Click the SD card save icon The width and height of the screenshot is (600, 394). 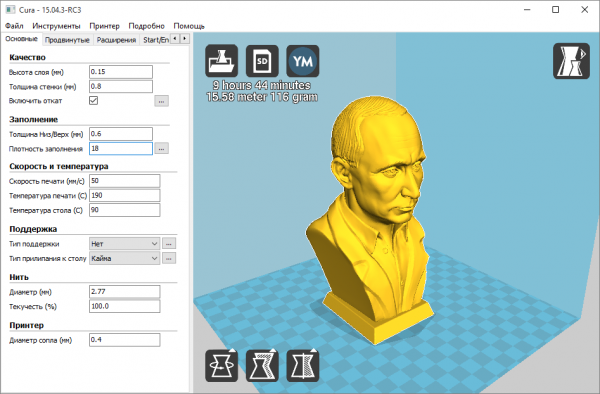click(x=262, y=61)
